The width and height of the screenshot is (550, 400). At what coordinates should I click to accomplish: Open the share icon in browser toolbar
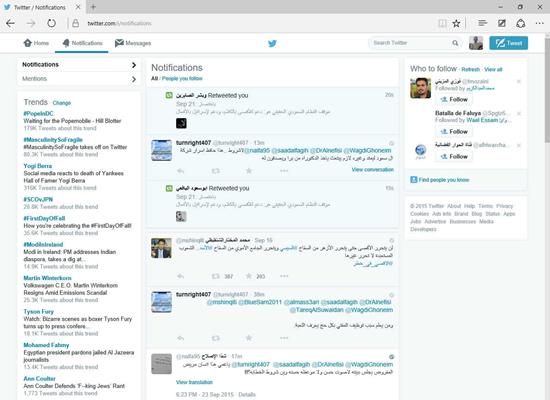[x=521, y=23]
